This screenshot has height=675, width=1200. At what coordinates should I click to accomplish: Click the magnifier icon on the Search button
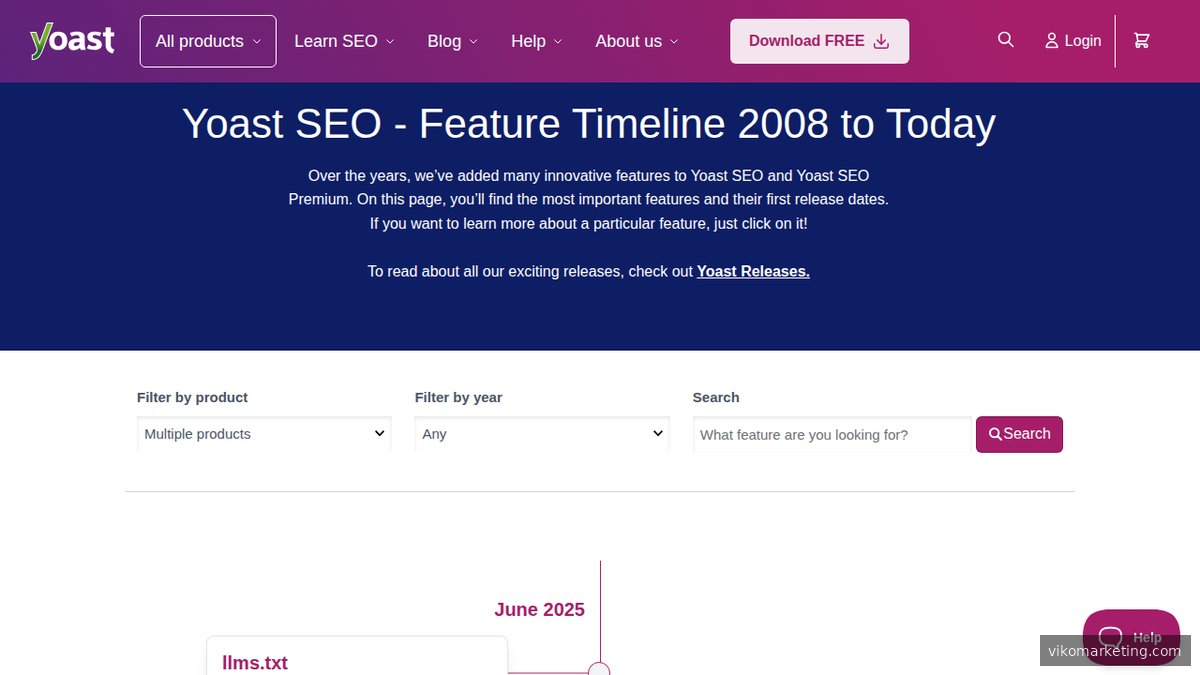pyautogui.click(x=995, y=434)
